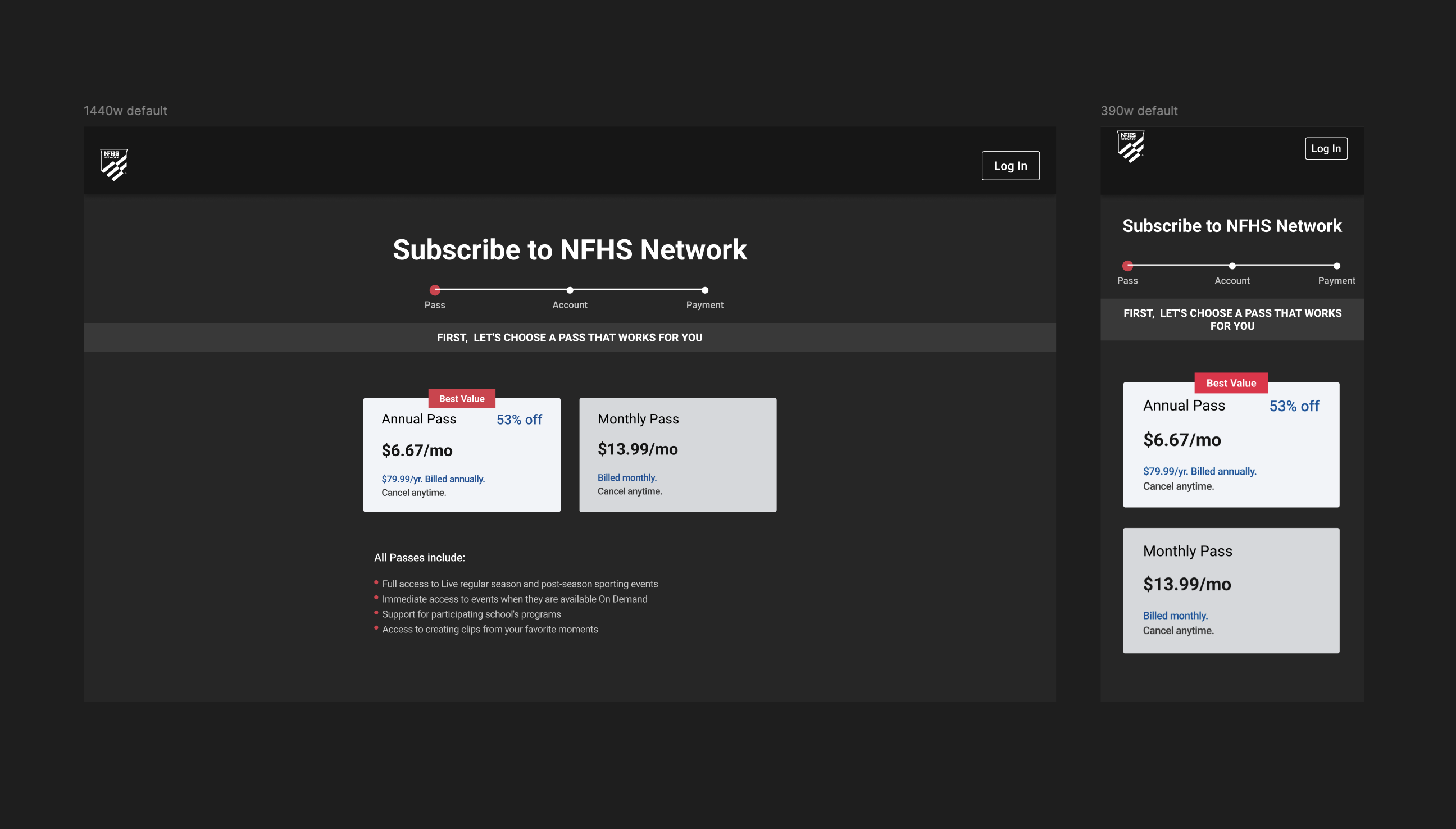Choose the Monthly Pass card in 390w frame
The width and height of the screenshot is (1456, 829).
(1231, 590)
